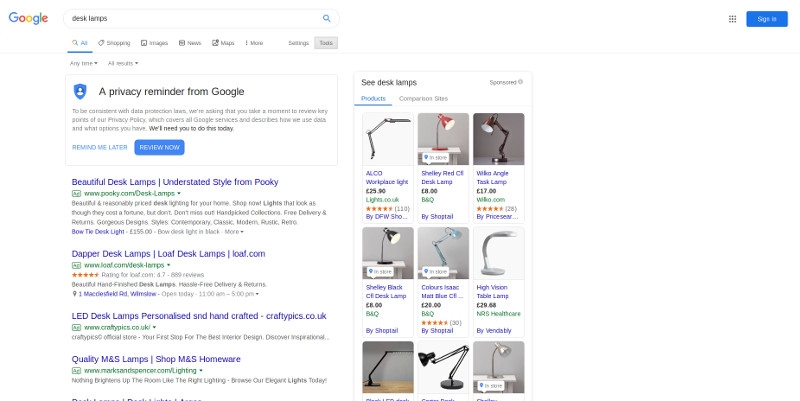Select the Comparison Sites tab
This screenshot has height=401, width=800.
tap(423, 98)
